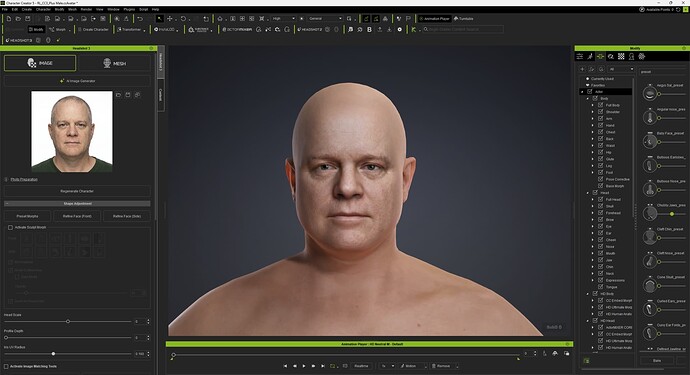Click the AI Image Generator button
690x375 pixels.
(x=77, y=81)
